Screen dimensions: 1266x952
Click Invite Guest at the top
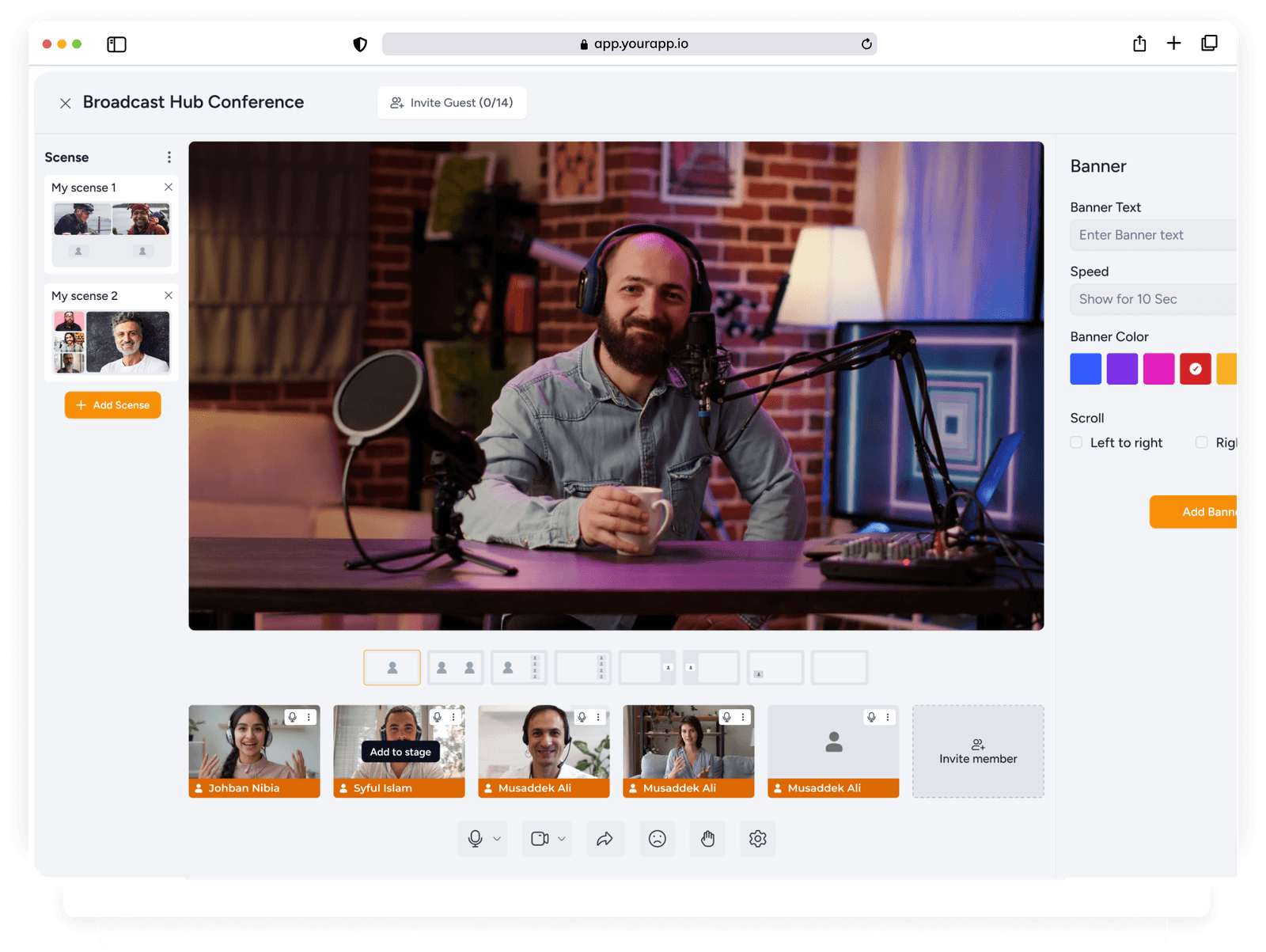(452, 102)
